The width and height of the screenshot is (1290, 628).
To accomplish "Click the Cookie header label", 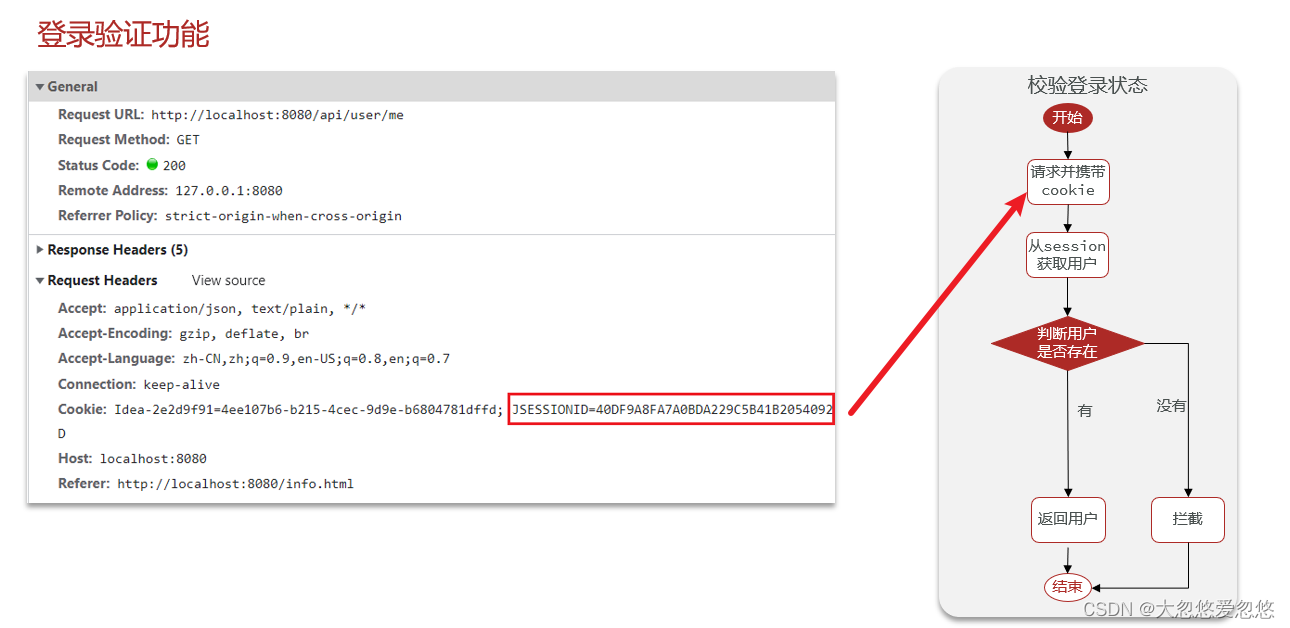I will [82, 409].
